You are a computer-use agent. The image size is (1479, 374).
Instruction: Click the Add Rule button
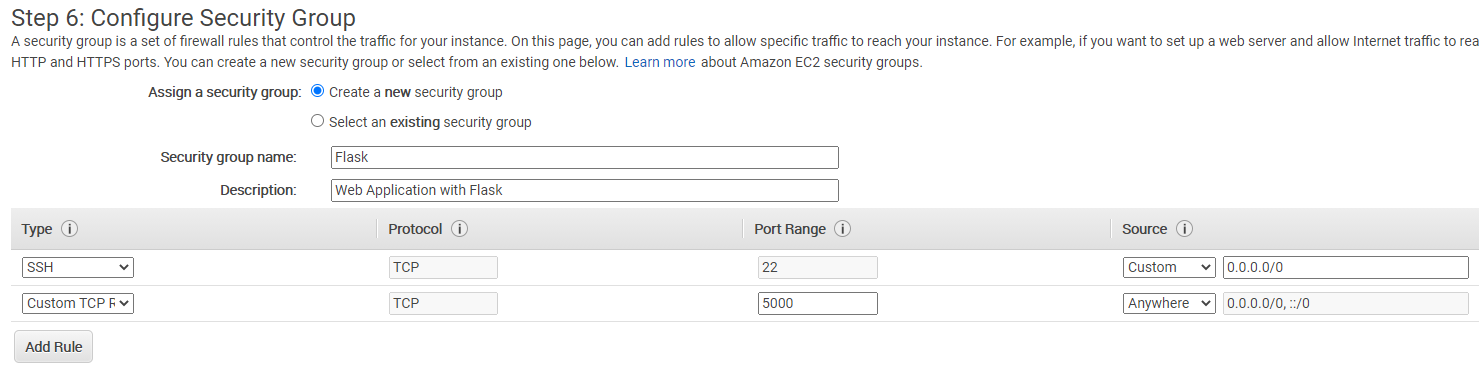pos(53,347)
